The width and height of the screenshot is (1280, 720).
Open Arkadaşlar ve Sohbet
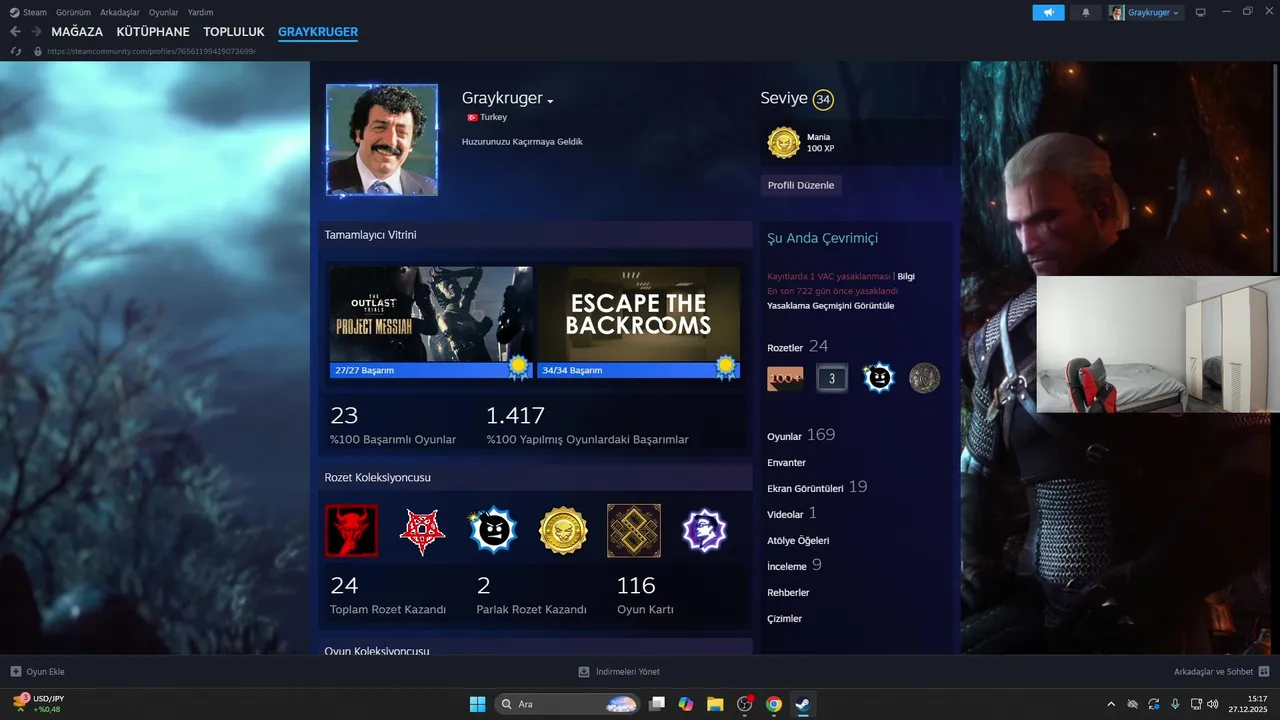1221,672
